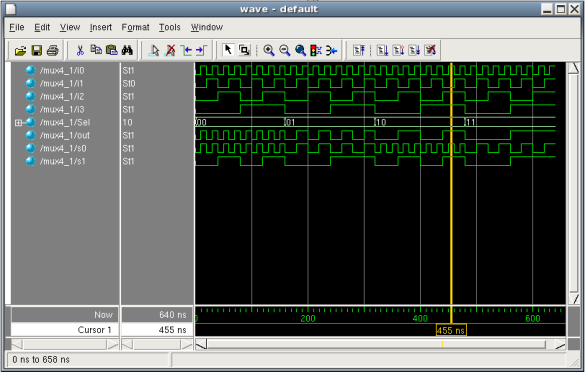Click the Open folder toolbar icon
This screenshot has width=585, height=372.
(20, 50)
